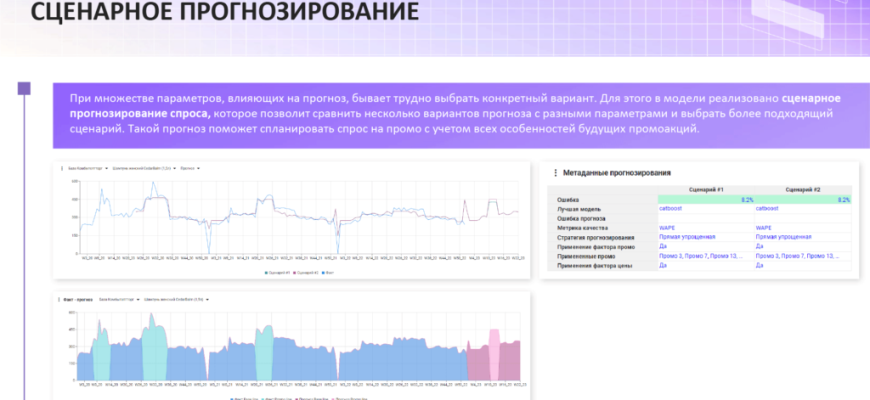Select the Сценарий #2 column header
870x400 pixels.
(x=803, y=189)
